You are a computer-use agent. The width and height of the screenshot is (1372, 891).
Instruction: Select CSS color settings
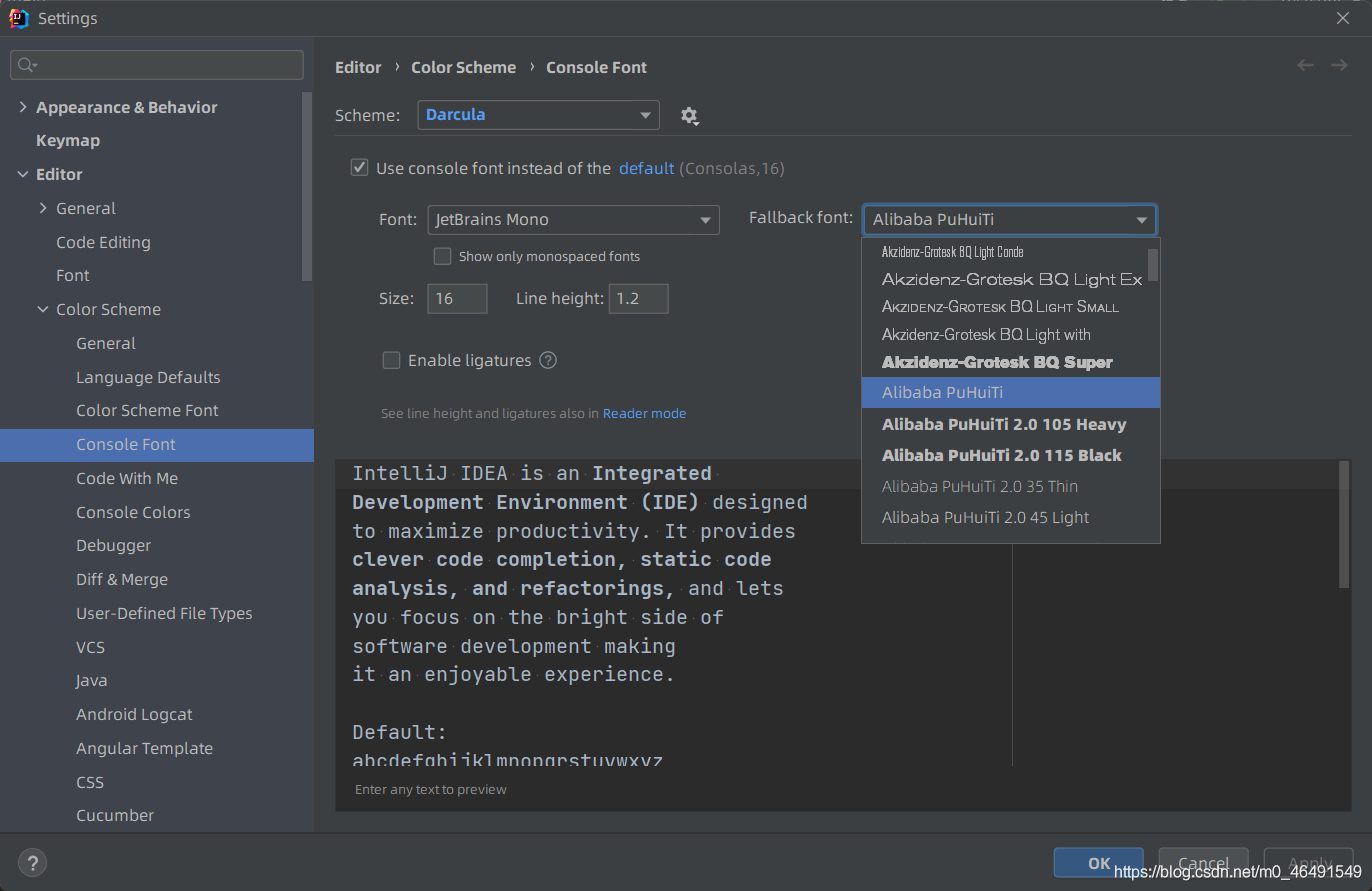90,782
